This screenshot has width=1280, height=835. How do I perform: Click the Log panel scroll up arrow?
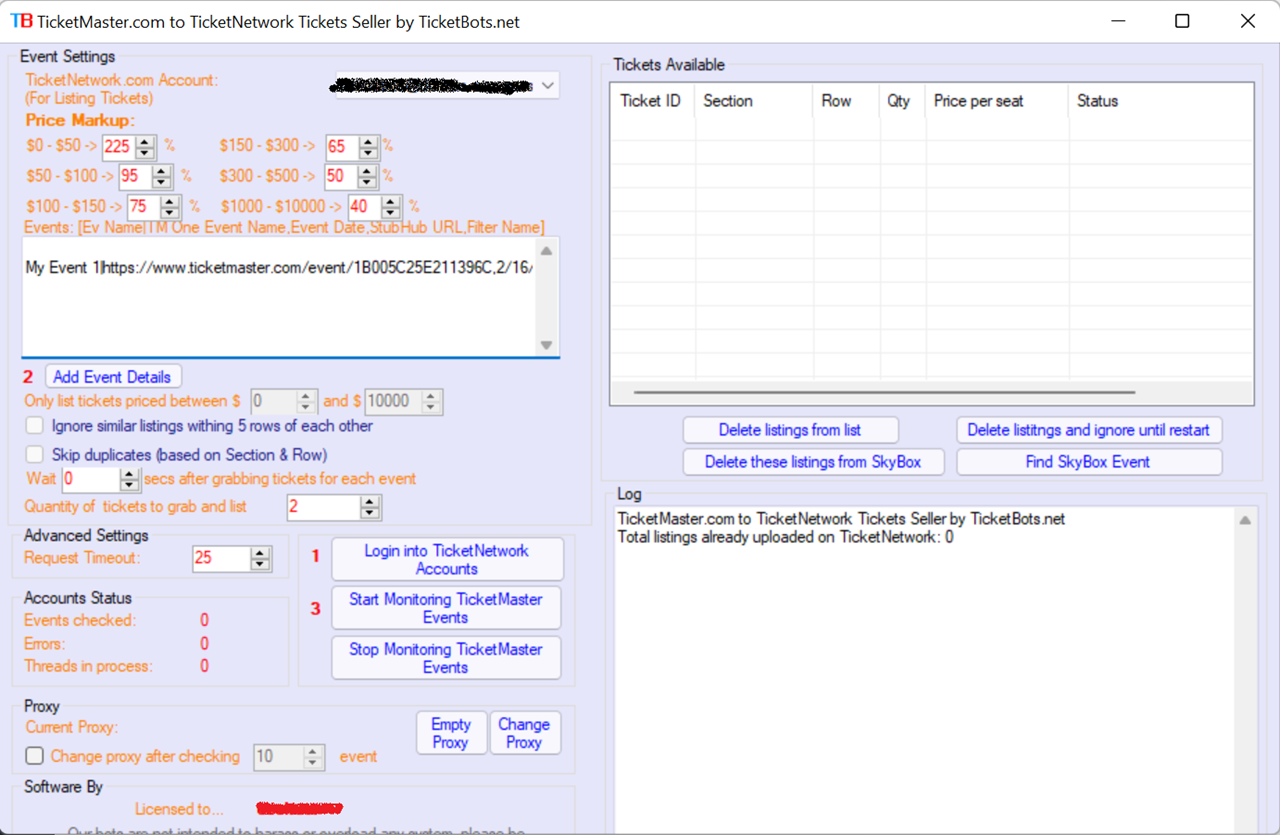coord(1245,521)
